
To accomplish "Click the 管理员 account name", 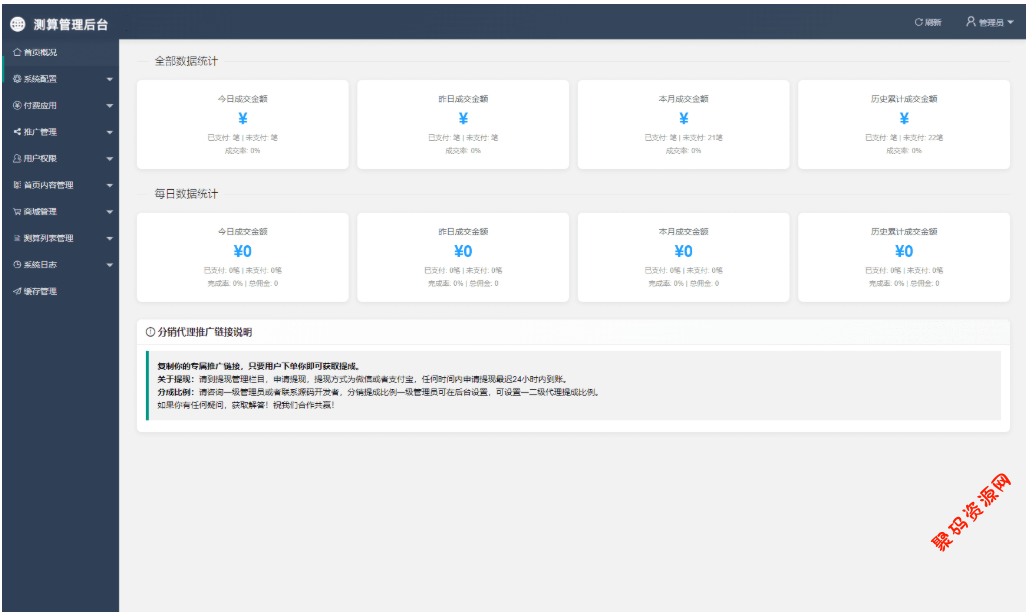I will click(990, 22).
